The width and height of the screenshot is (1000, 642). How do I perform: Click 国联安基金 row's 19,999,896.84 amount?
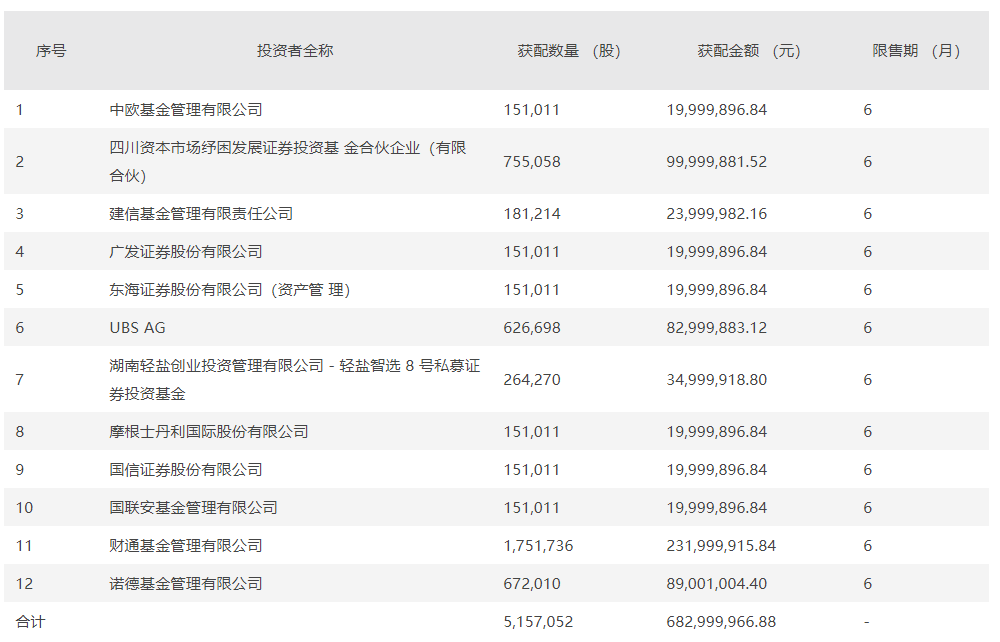point(717,508)
